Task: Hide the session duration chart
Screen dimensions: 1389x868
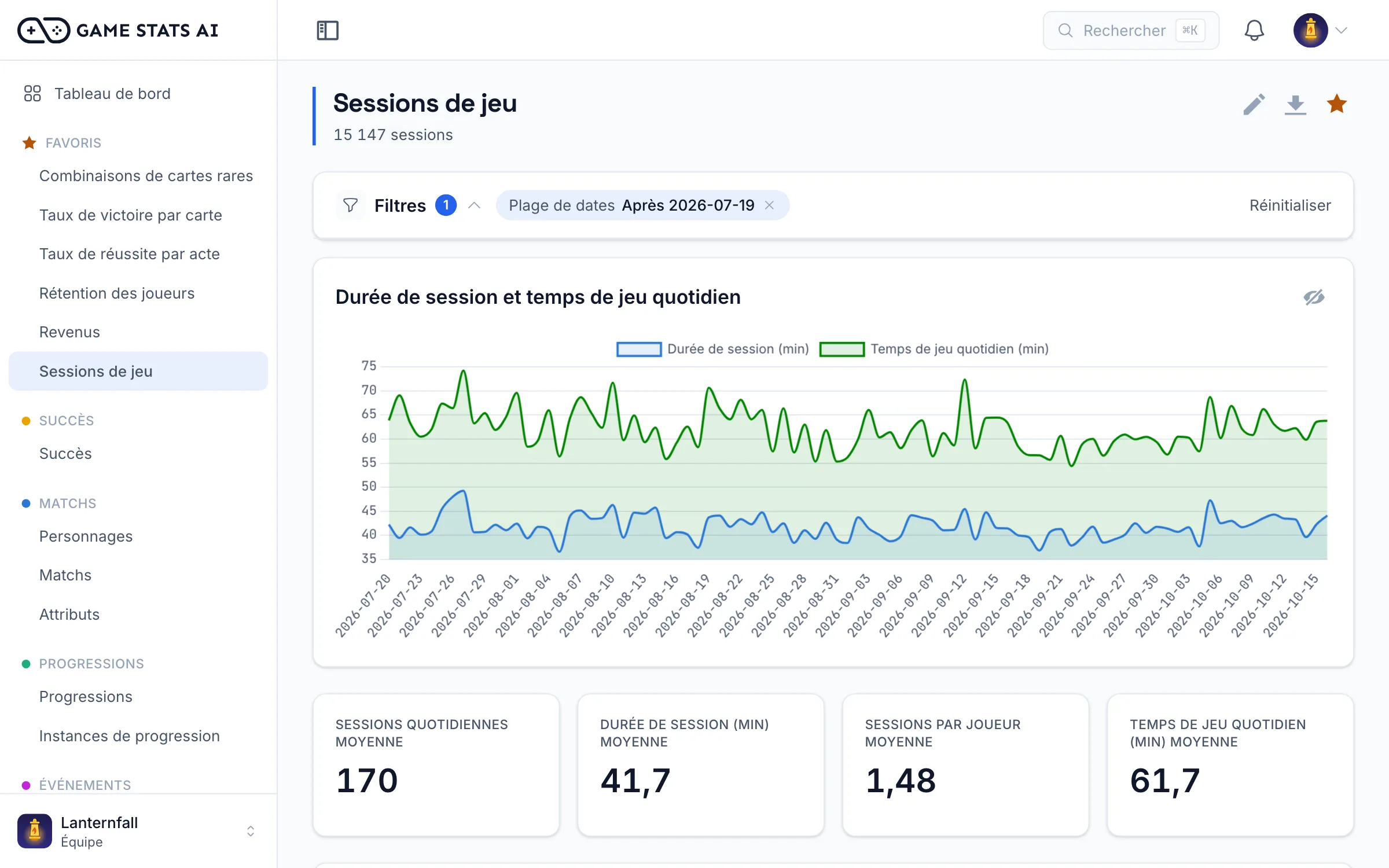Action: [x=1314, y=297]
